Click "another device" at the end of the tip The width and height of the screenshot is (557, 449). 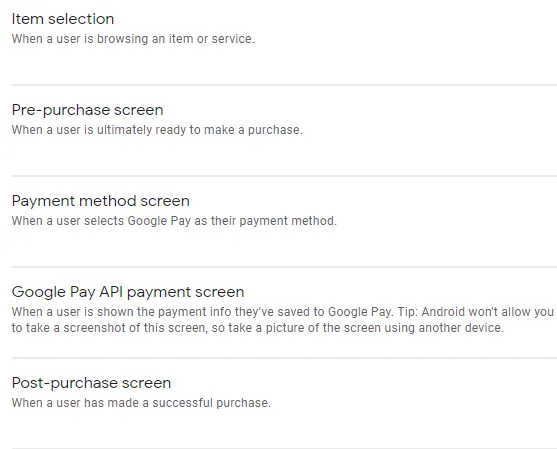click(461, 328)
